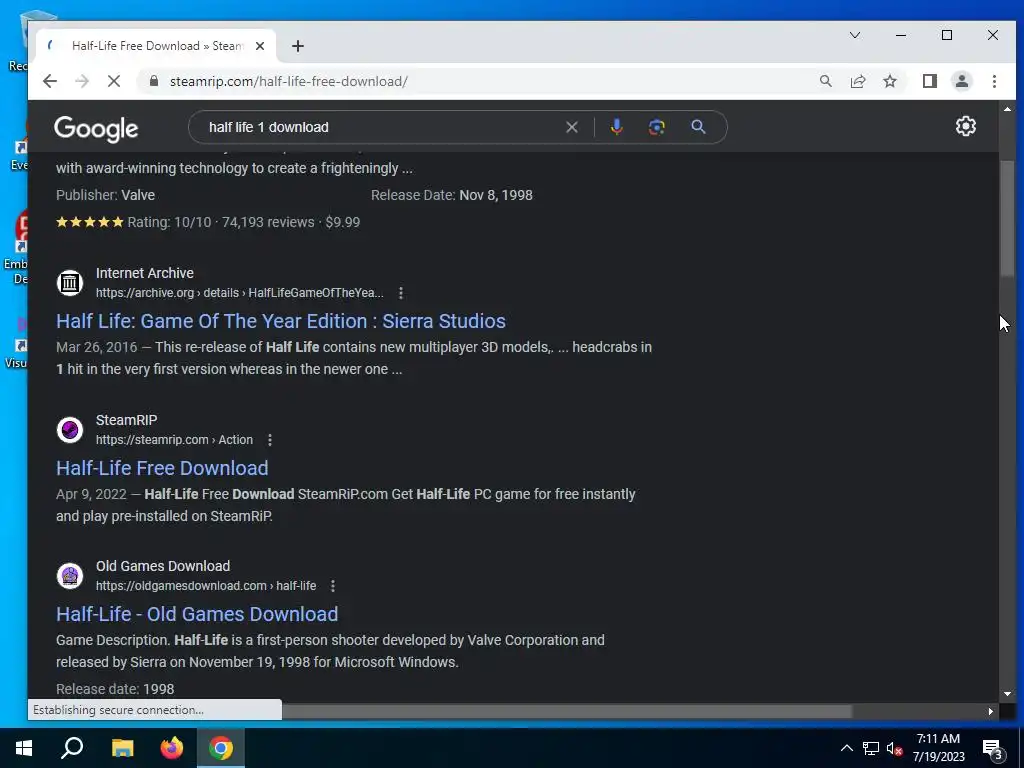Open the Windows Start menu
Screen dimensions: 1024x768
24,748
